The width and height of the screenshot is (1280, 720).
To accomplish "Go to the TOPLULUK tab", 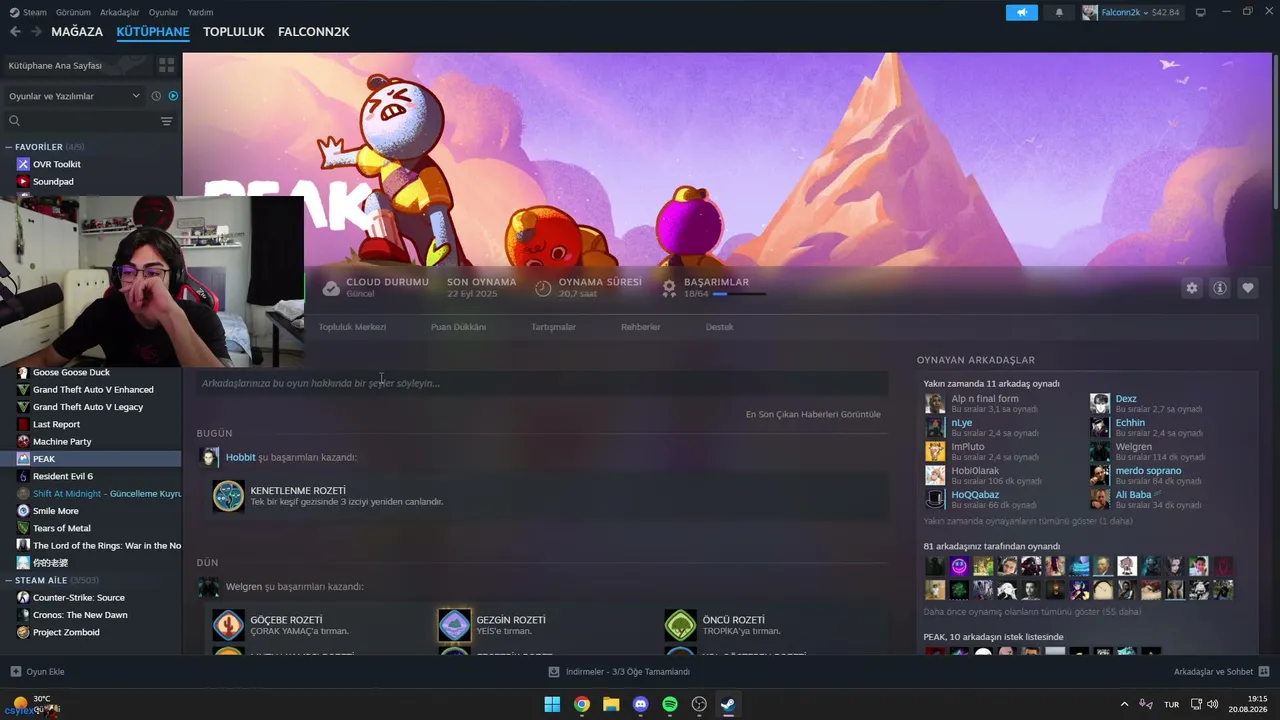I will click(x=233, y=32).
